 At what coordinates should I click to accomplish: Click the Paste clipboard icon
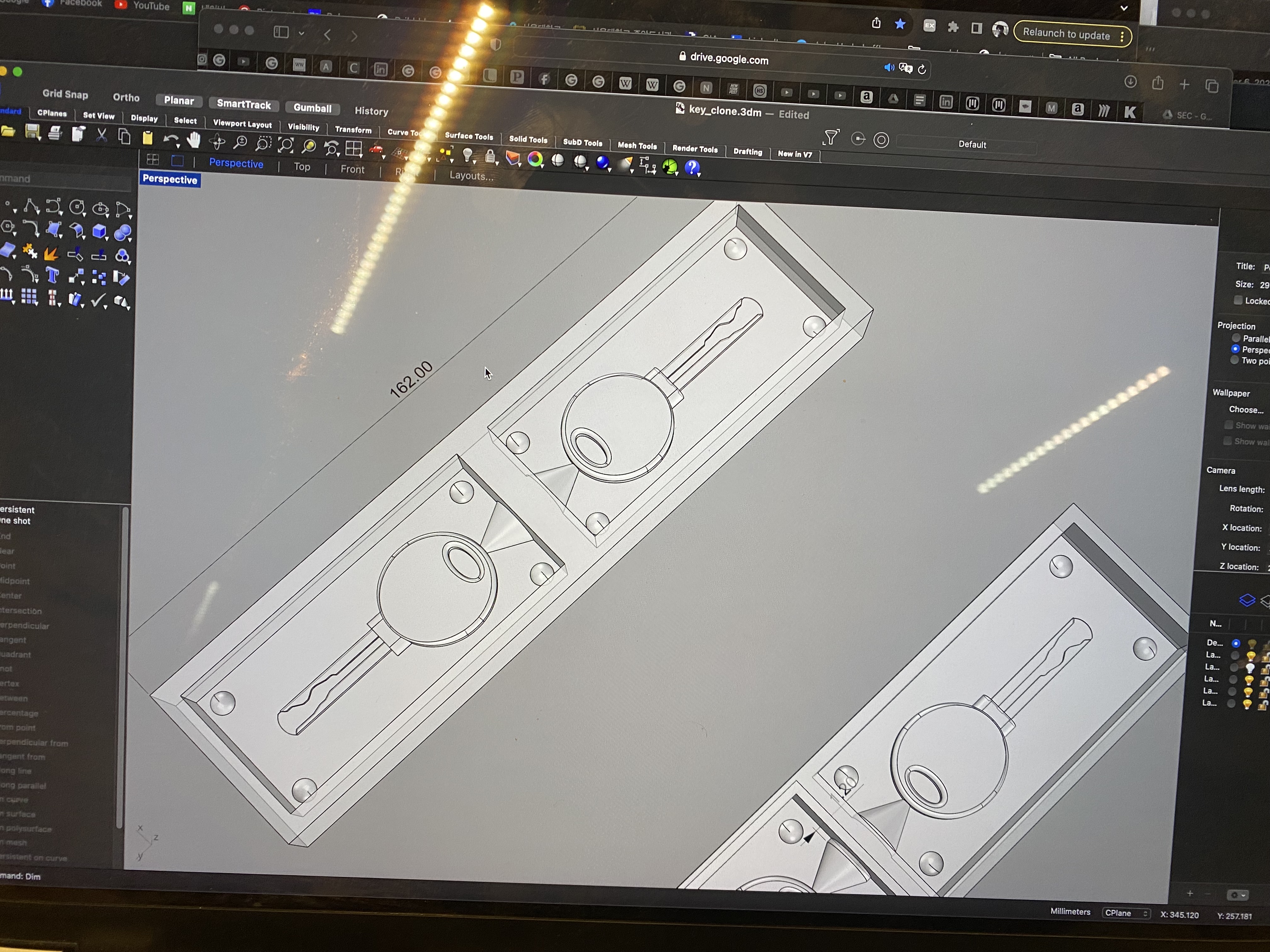click(147, 138)
